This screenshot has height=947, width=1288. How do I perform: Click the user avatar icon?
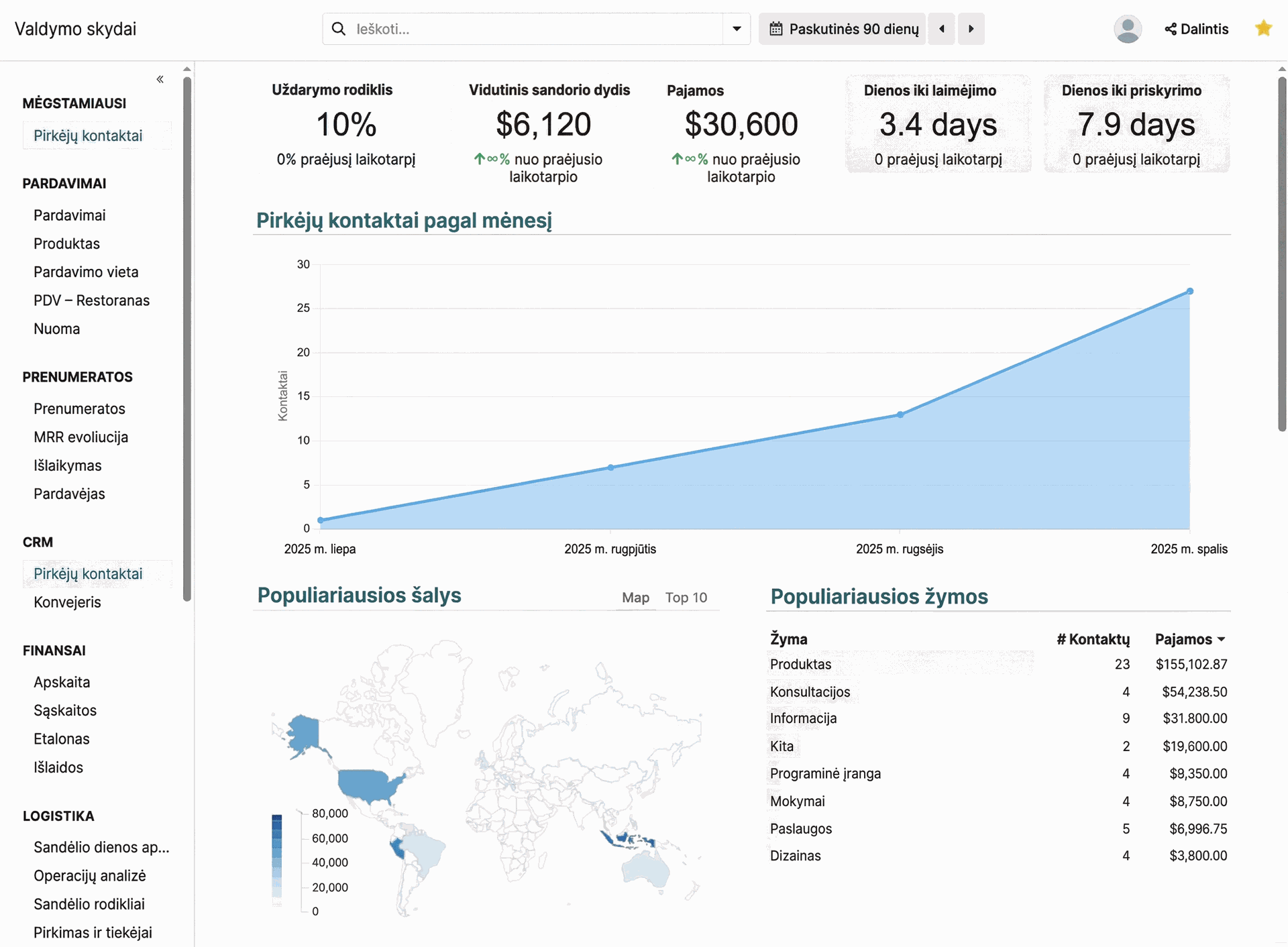coord(1127,29)
